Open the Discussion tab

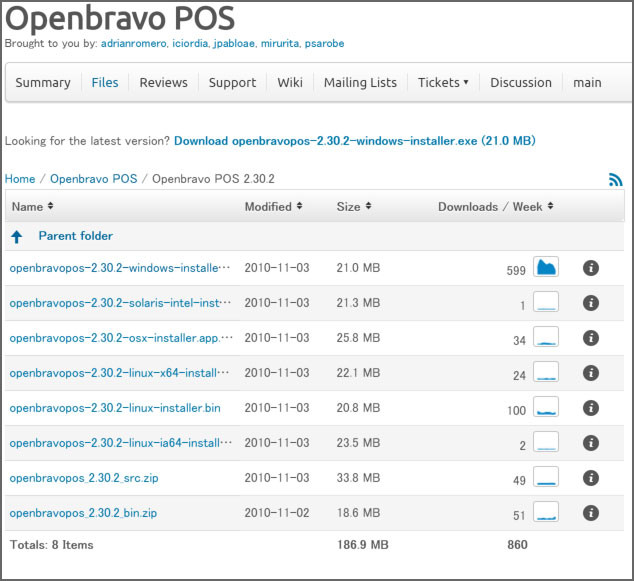[521, 82]
